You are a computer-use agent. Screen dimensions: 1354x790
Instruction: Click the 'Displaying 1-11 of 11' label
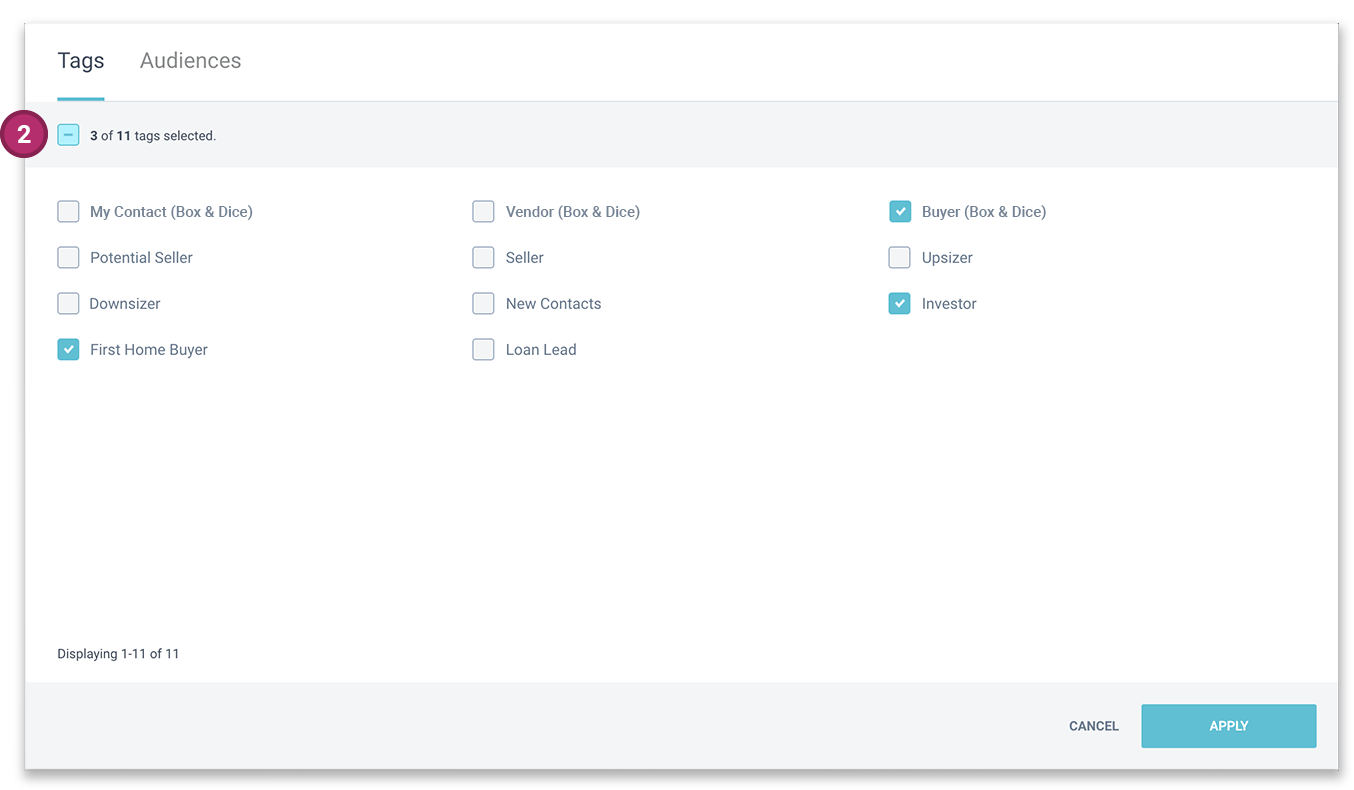118,653
